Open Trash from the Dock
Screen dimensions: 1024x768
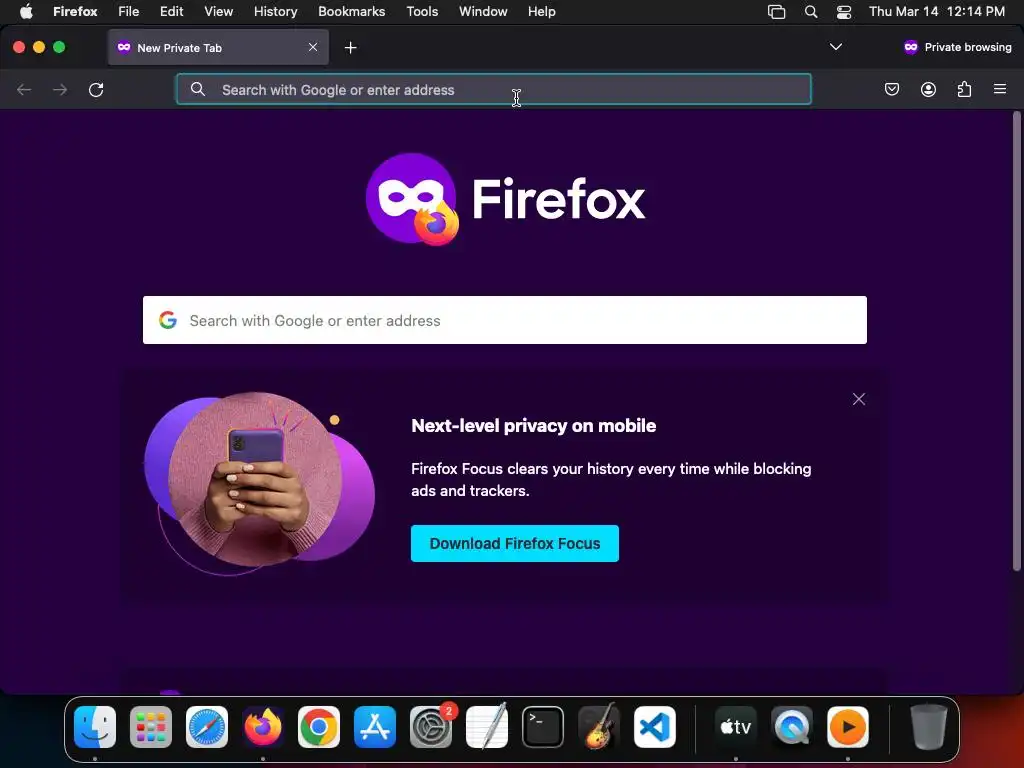[928, 727]
